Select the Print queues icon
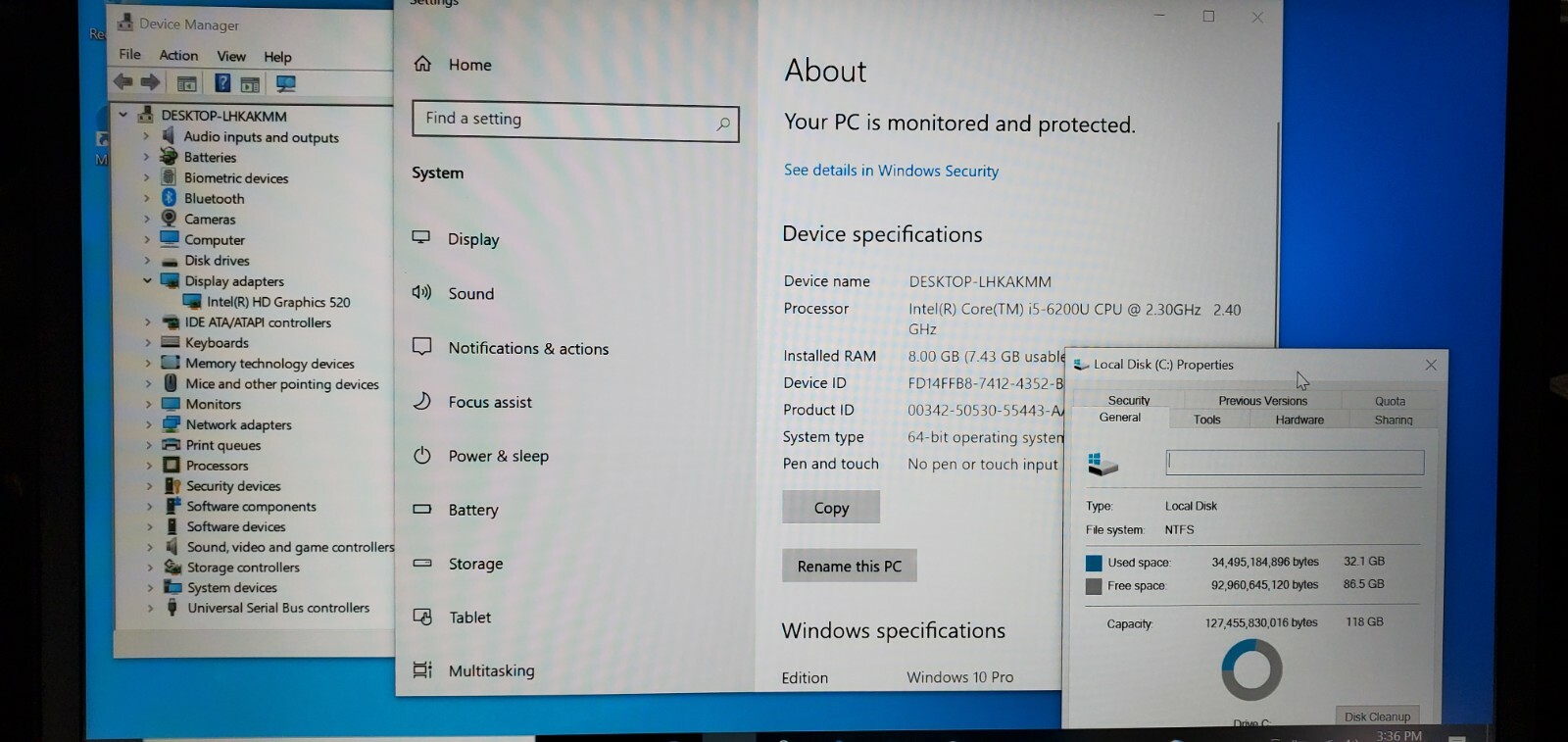The width and height of the screenshot is (1568, 742). (171, 445)
